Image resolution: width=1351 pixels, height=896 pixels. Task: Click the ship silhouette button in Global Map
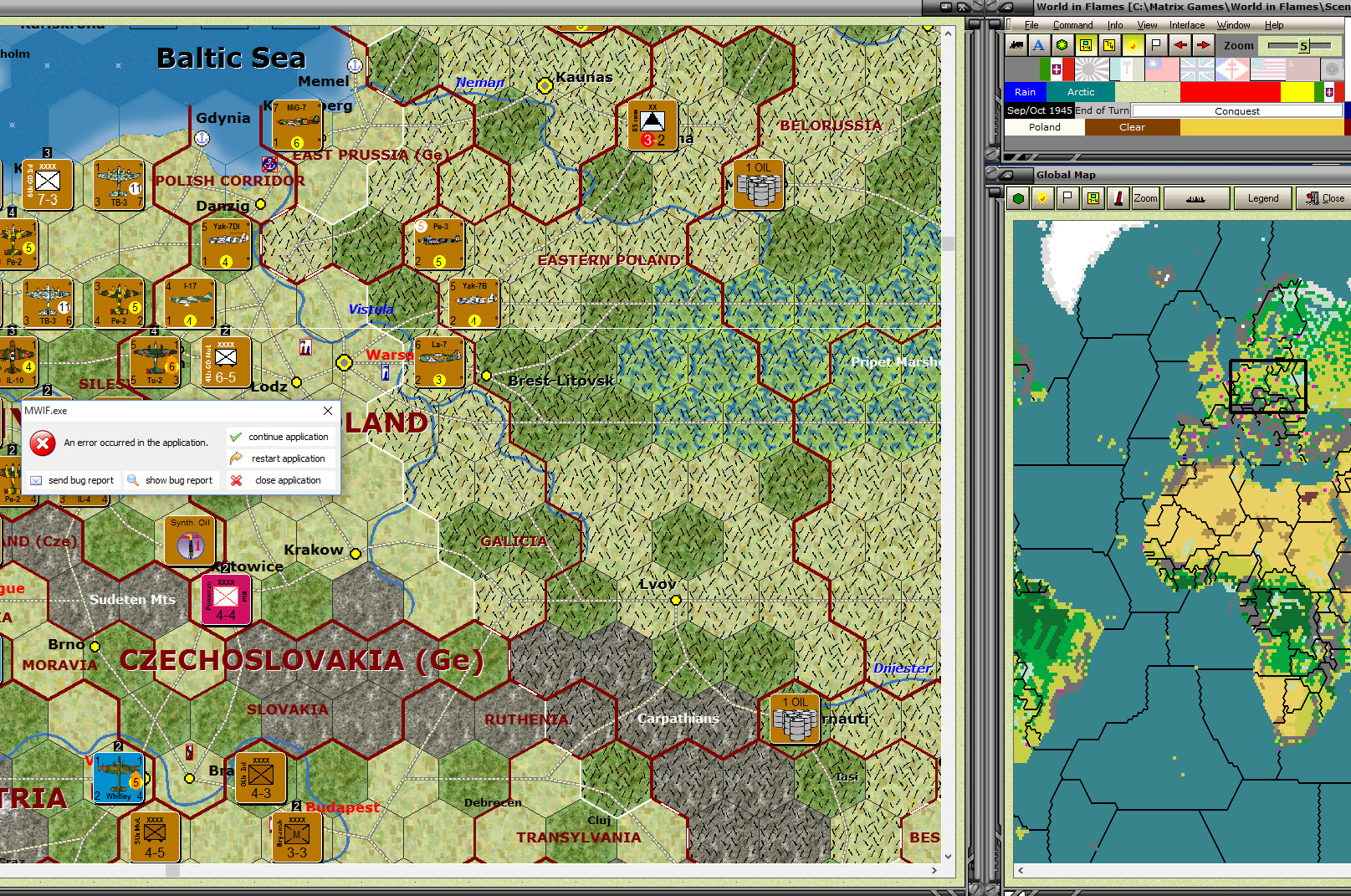[1196, 198]
